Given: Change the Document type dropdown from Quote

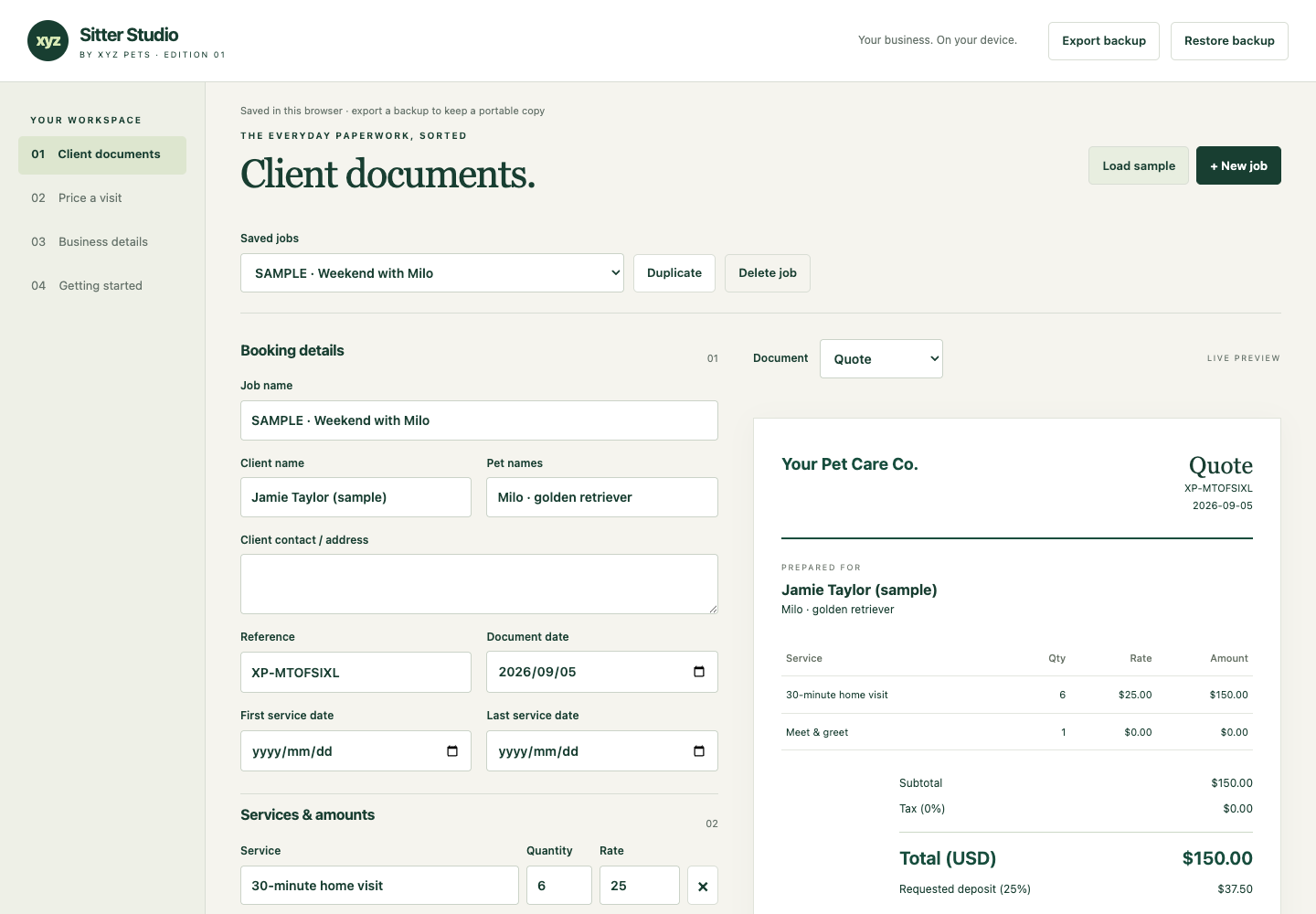Looking at the screenshot, I should pyautogui.click(x=881, y=359).
